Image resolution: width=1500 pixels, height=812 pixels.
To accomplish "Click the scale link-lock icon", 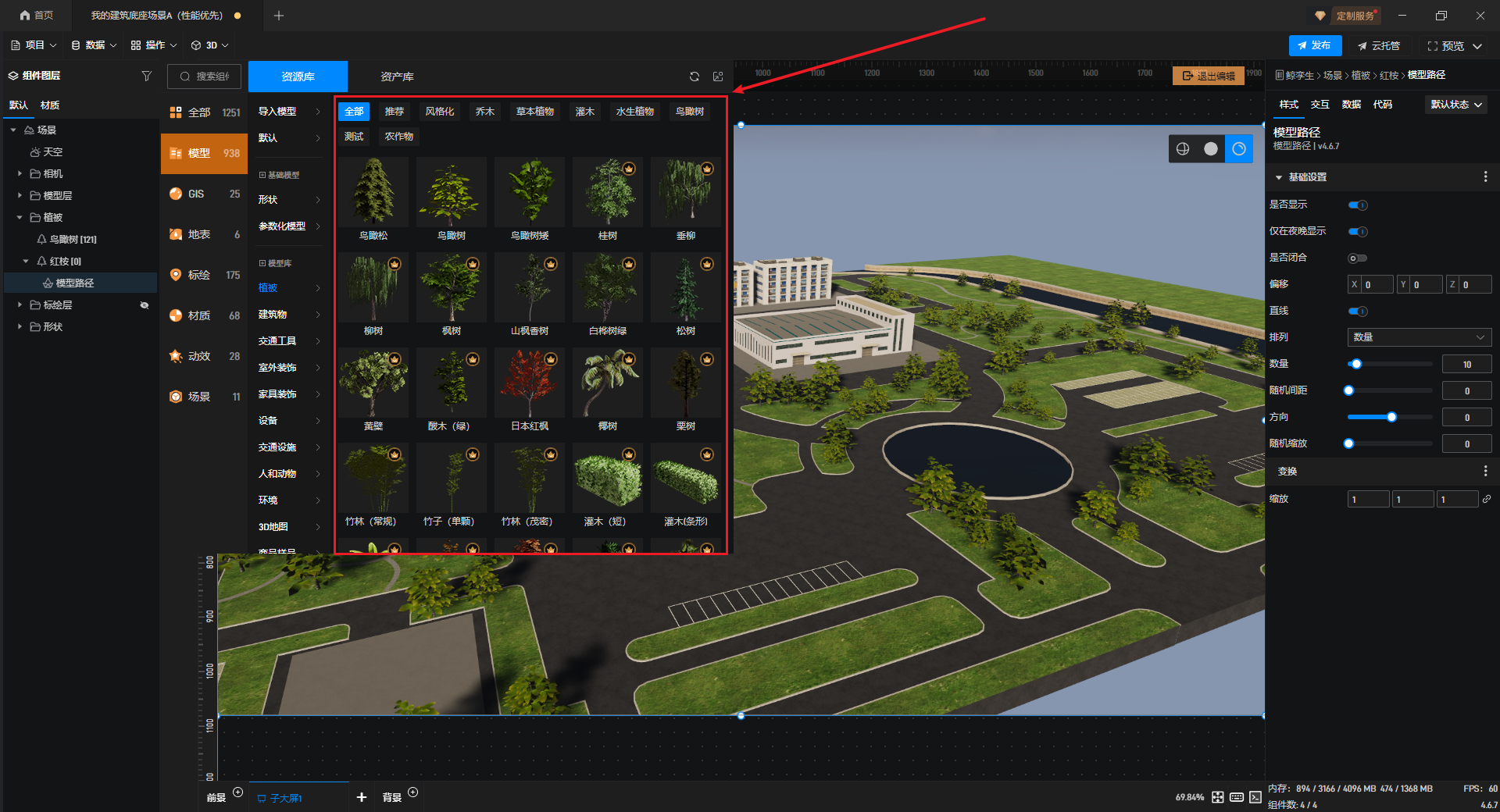I will [x=1487, y=499].
